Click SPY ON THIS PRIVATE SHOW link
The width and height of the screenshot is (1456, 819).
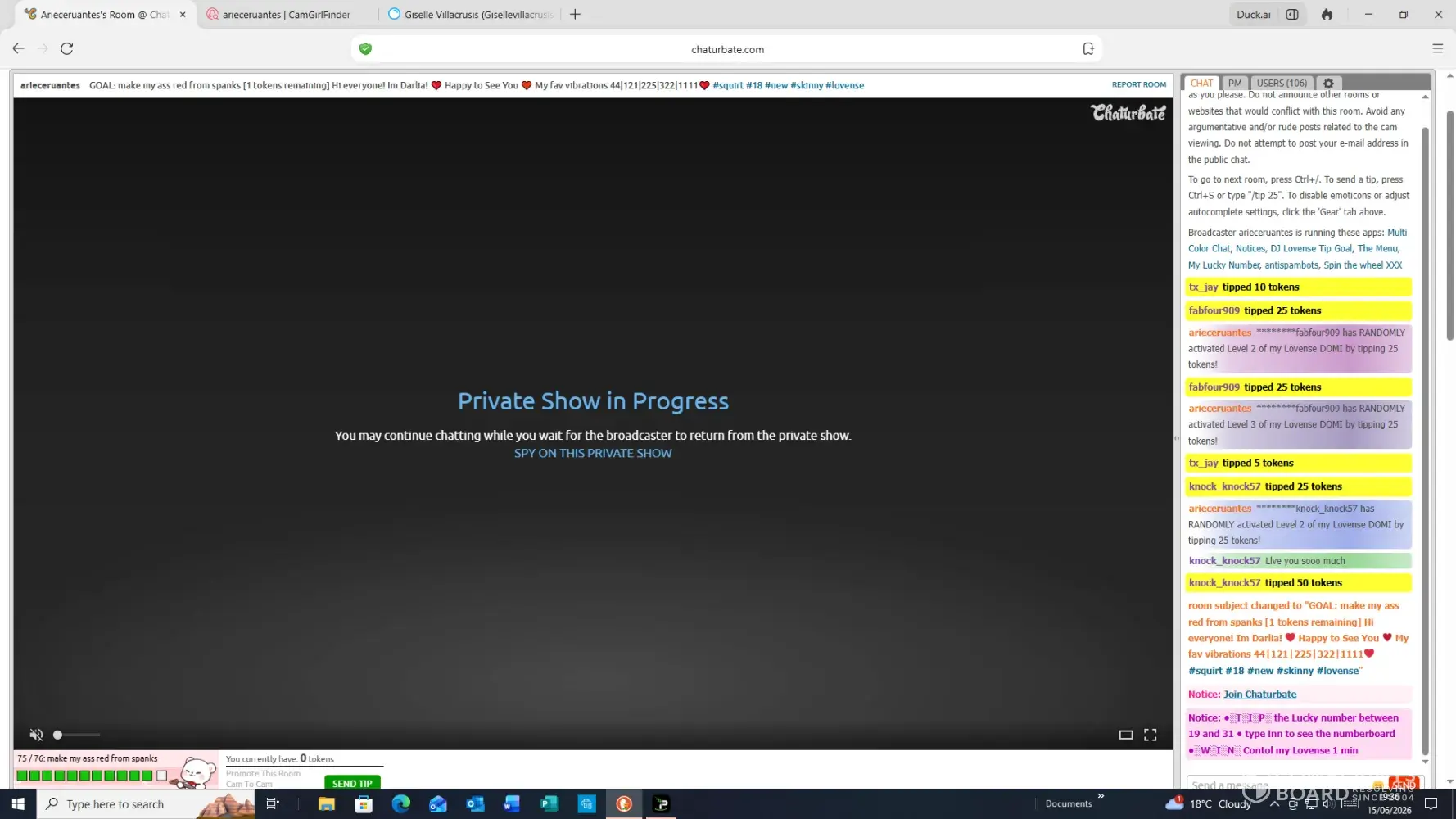point(593,454)
